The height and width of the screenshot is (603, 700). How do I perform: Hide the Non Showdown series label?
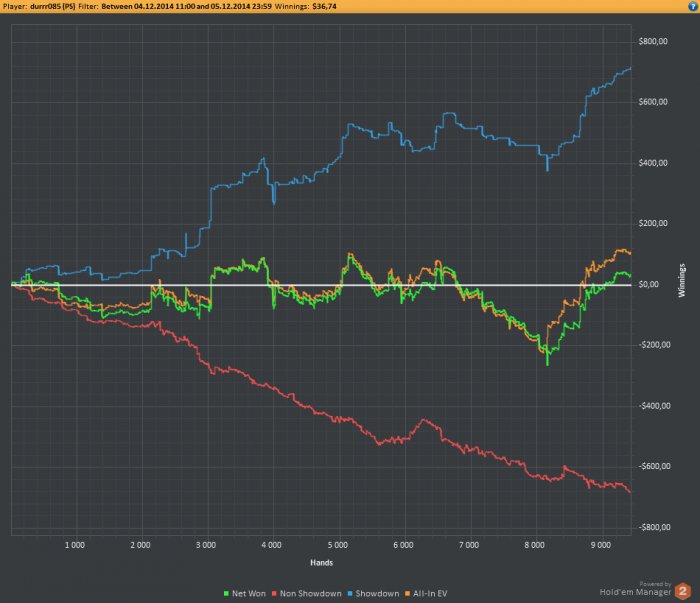310,594
